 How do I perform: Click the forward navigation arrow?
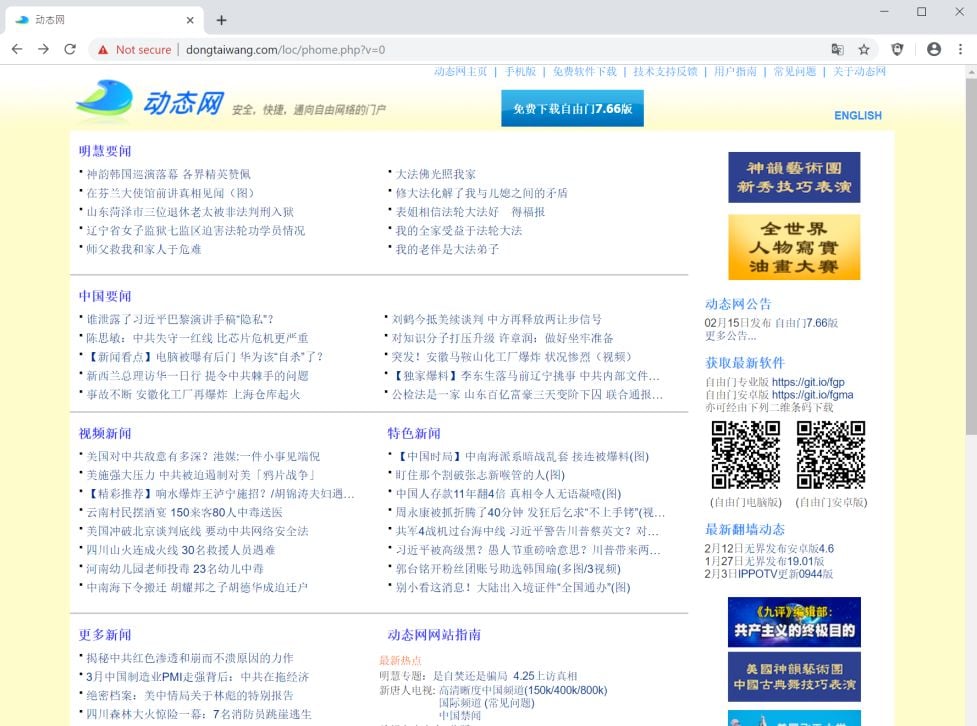pyautogui.click(x=43, y=48)
